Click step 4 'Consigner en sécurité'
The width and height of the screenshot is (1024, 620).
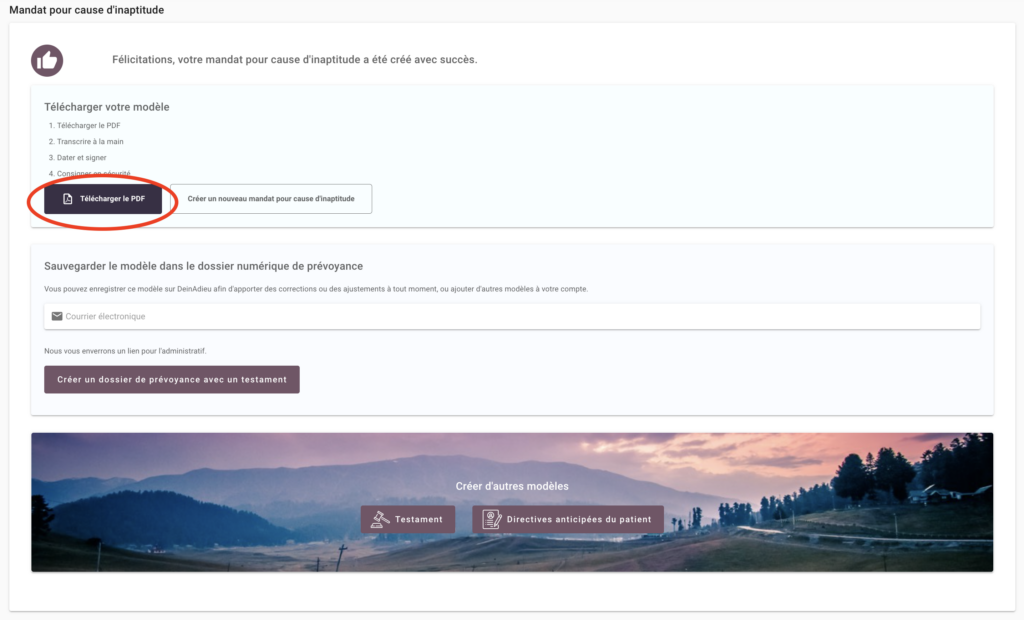(x=96, y=173)
